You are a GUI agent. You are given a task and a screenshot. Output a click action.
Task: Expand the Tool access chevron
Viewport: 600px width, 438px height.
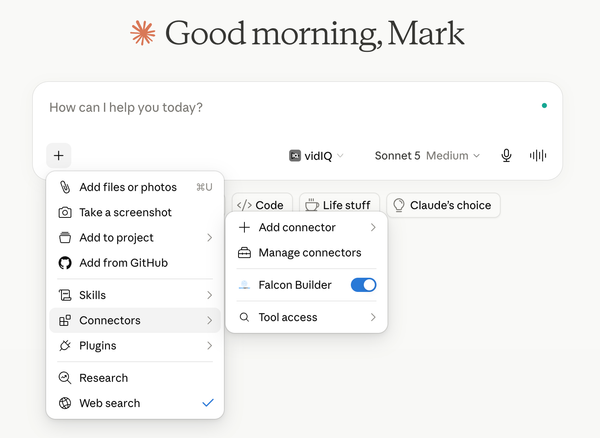[x=373, y=317]
